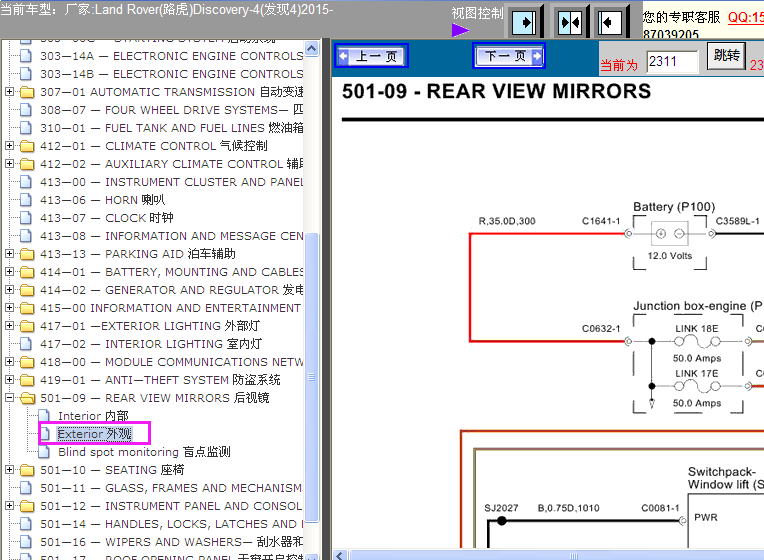Click the expand-left view control icon

coord(609,22)
